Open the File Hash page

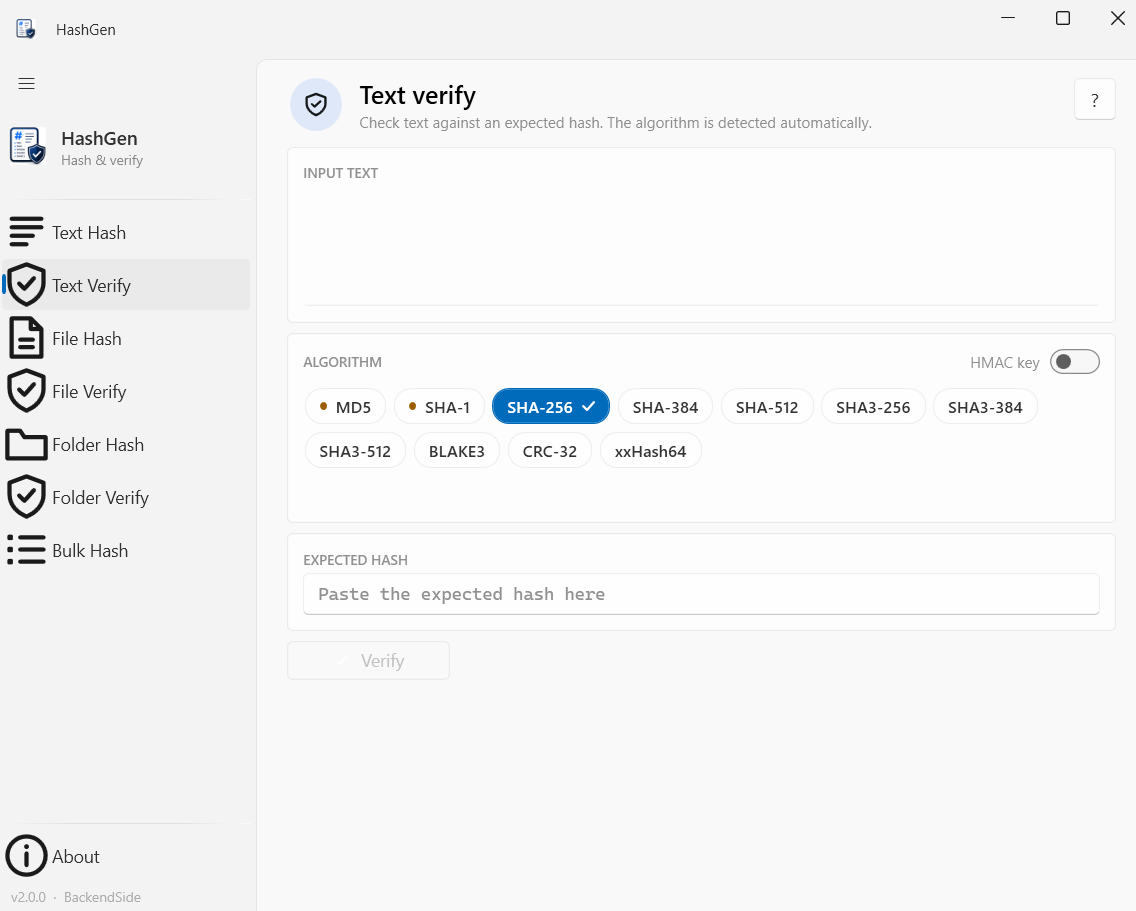(x=126, y=338)
